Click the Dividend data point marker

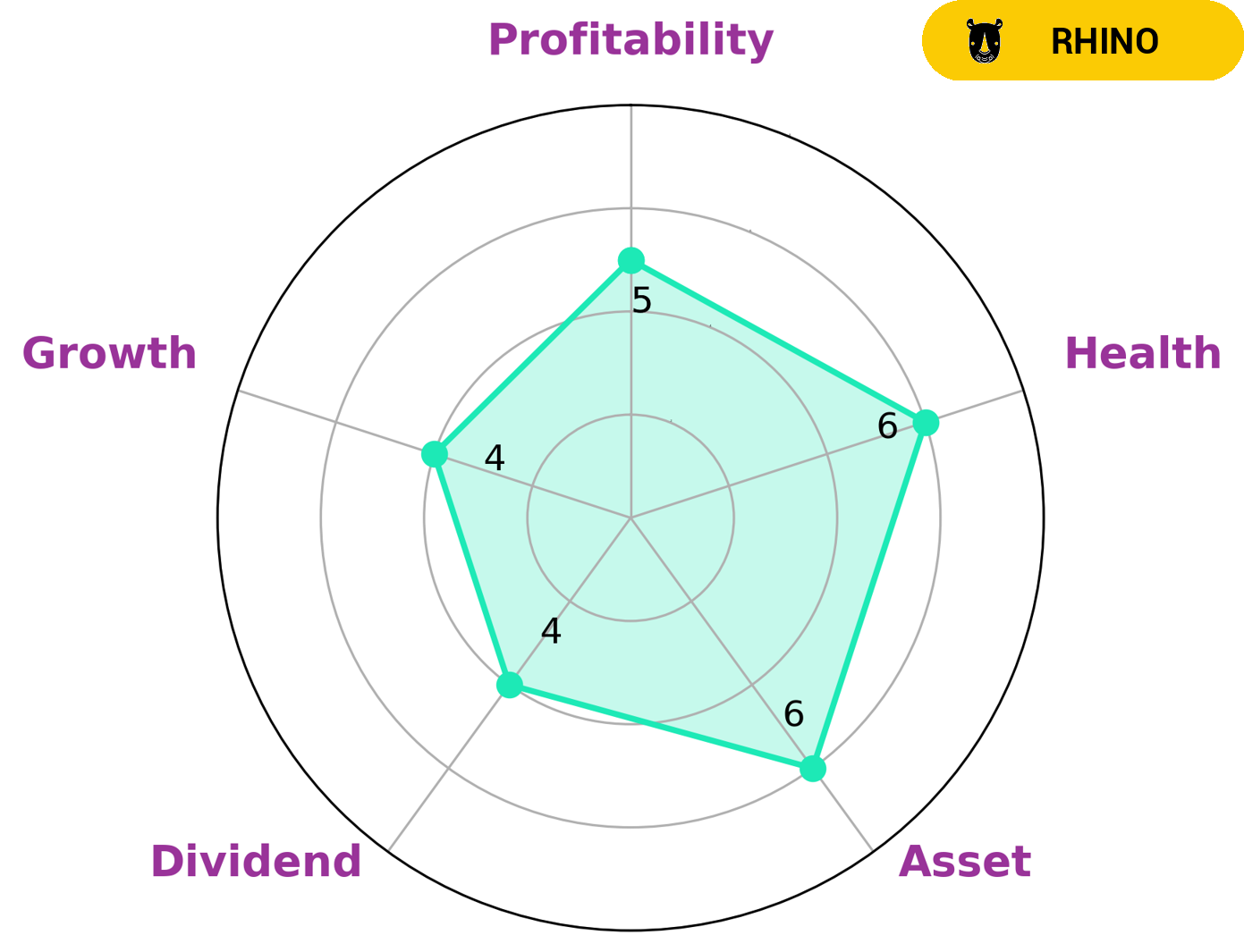pos(510,686)
